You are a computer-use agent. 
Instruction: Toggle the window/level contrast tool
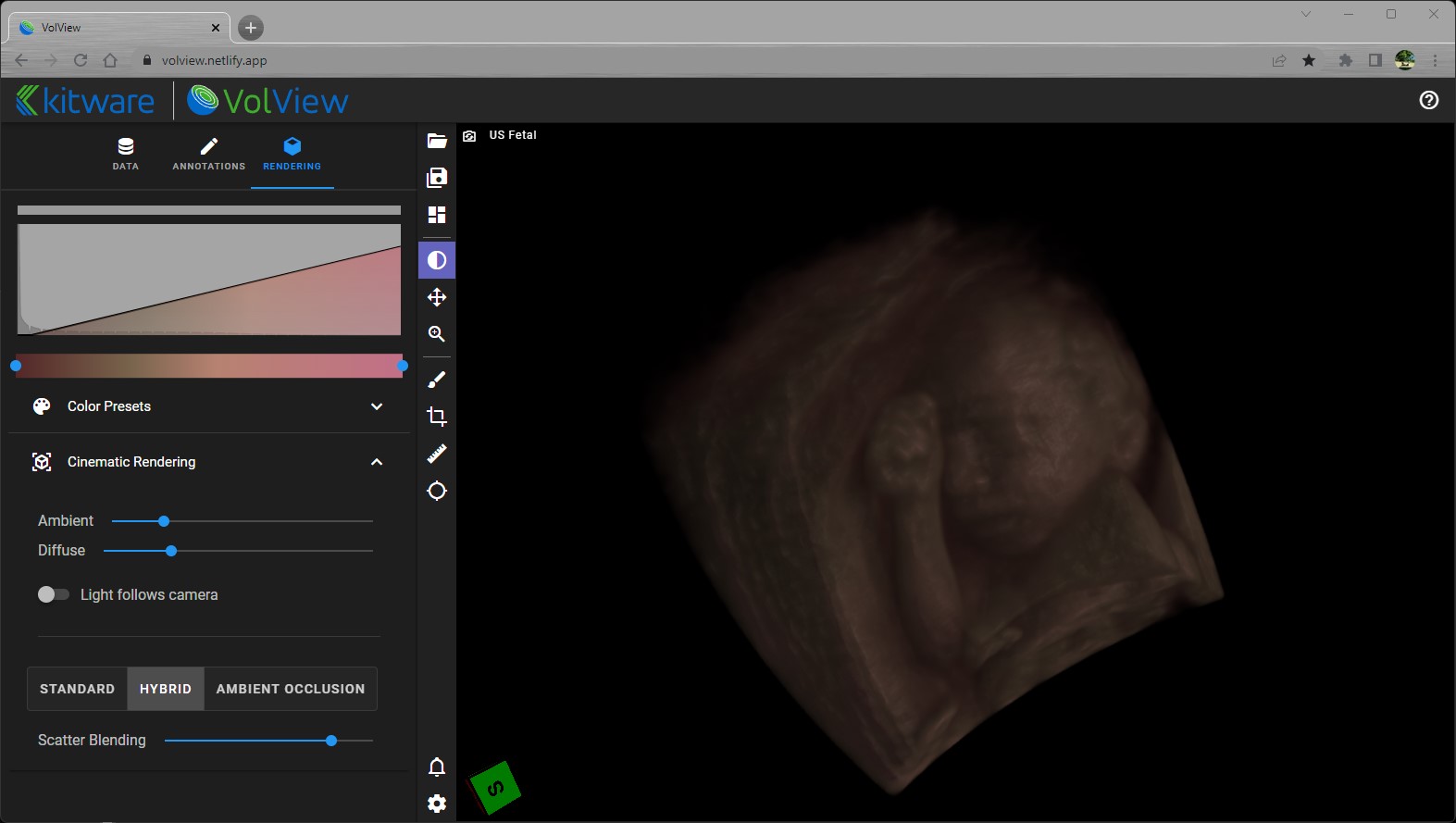point(437,260)
